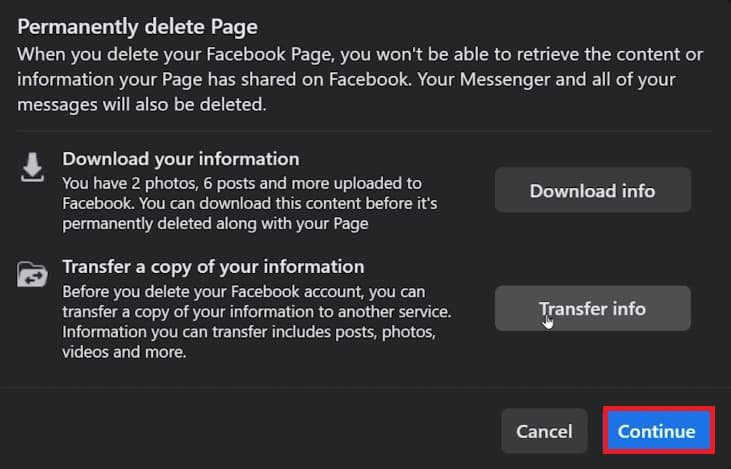Select the bold 'Transfer a copy of your information' heading
This screenshot has height=469, width=731.
click(213, 267)
